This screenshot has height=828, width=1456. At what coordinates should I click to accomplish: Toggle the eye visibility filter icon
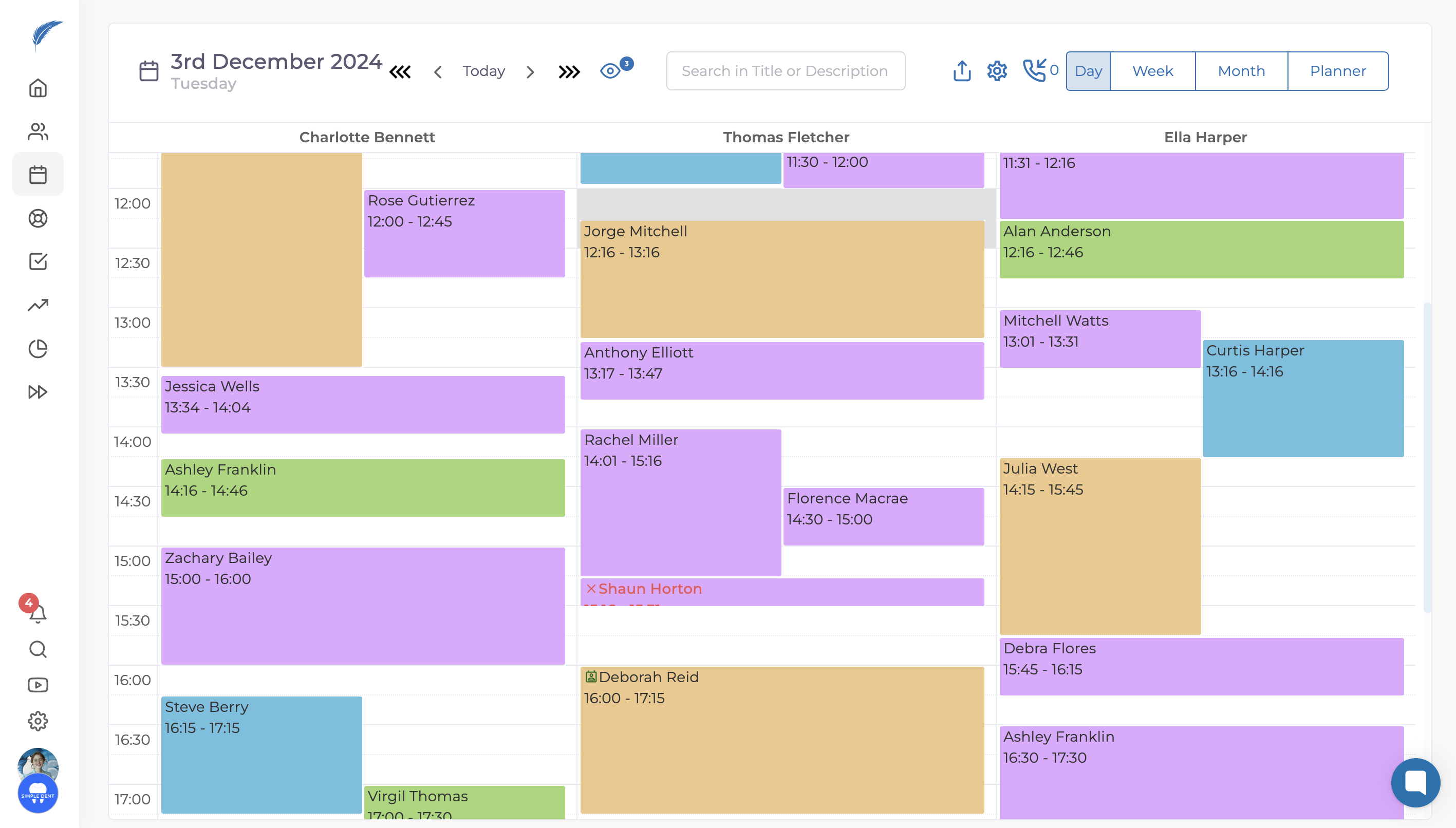pos(610,71)
